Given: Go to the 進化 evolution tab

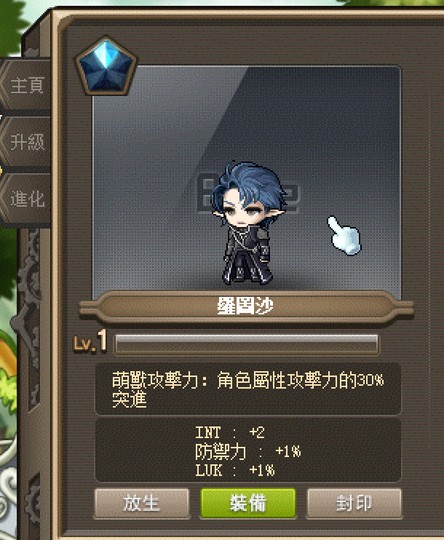Looking at the screenshot, I should pos(26,199).
